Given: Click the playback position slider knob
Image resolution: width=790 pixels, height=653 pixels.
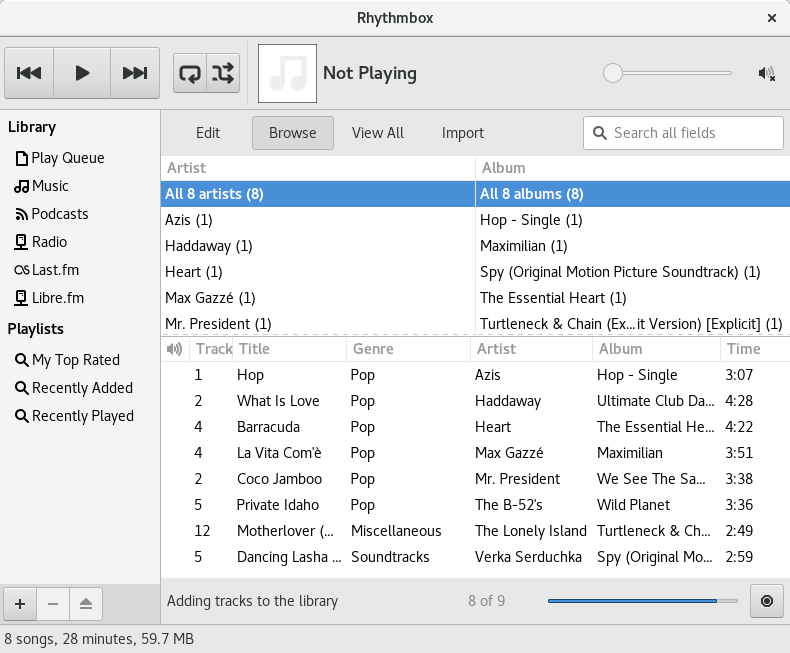Looking at the screenshot, I should click(x=613, y=73).
